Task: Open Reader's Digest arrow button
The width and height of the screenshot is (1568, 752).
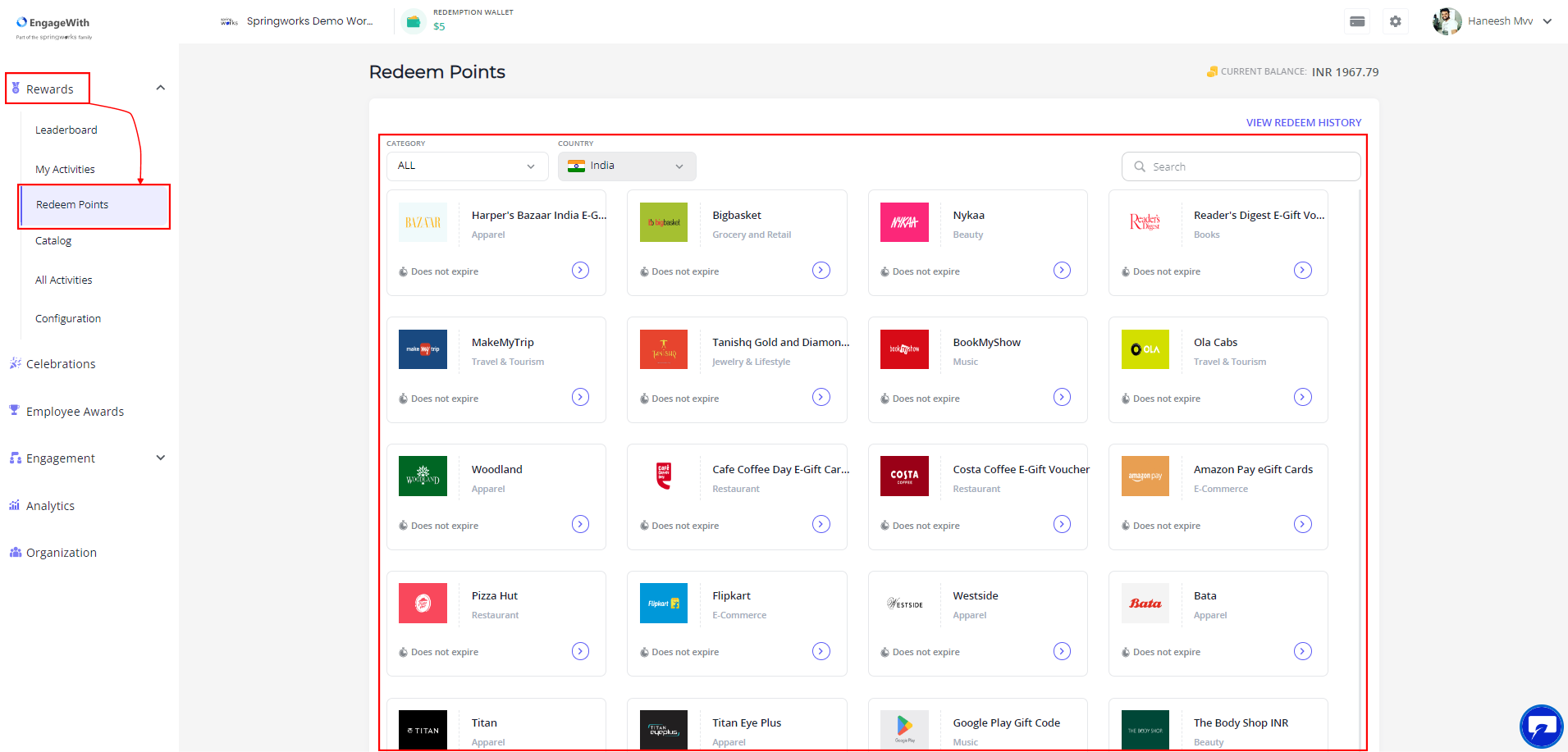Action: pyautogui.click(x=1303, y=270)
